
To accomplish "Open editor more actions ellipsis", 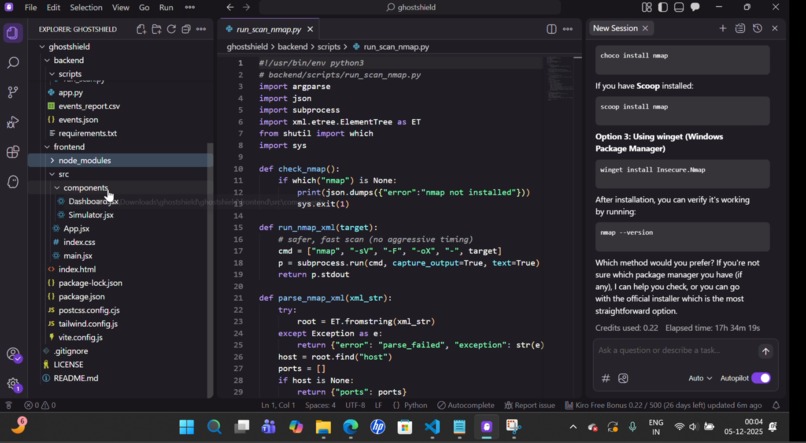I will click(567, 29).
